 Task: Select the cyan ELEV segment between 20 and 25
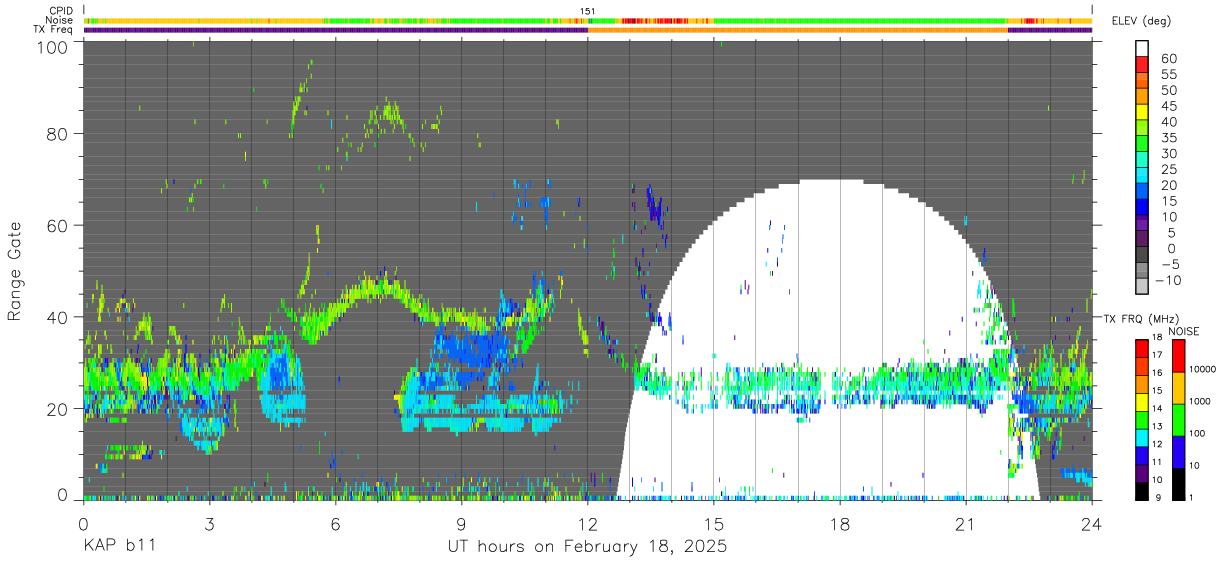click(x=1142, y=176)
